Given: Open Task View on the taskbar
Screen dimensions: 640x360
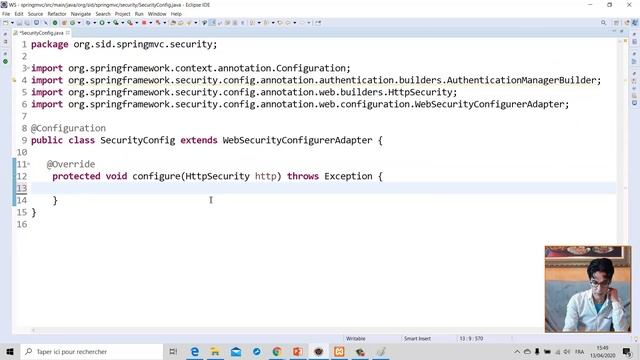Looking at the screenshot, I should 173,351.
